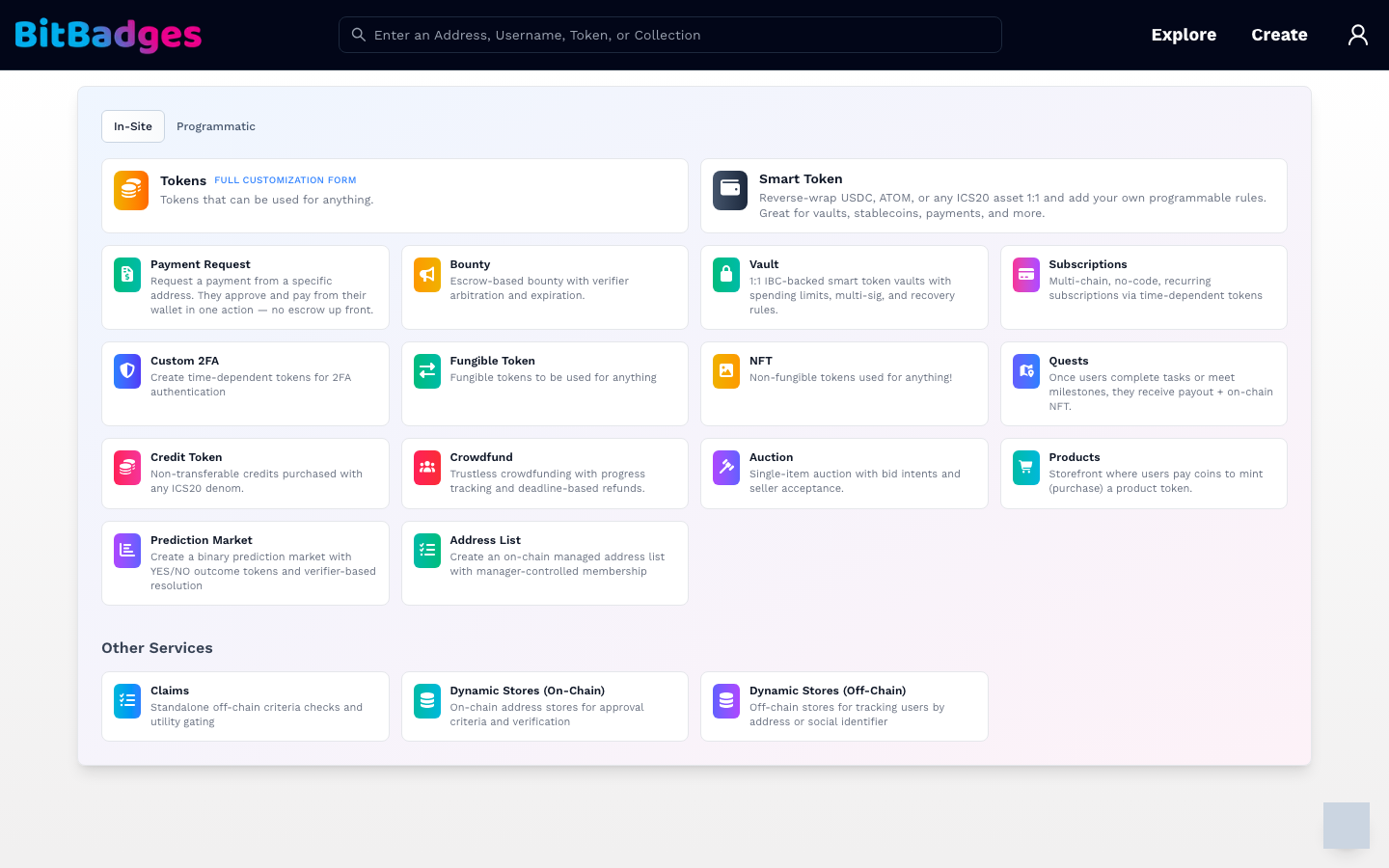Viewport: 1389px width, 868px height.
Task: Choose the Smart Token wallet icon
Action: tap(730, 191)
